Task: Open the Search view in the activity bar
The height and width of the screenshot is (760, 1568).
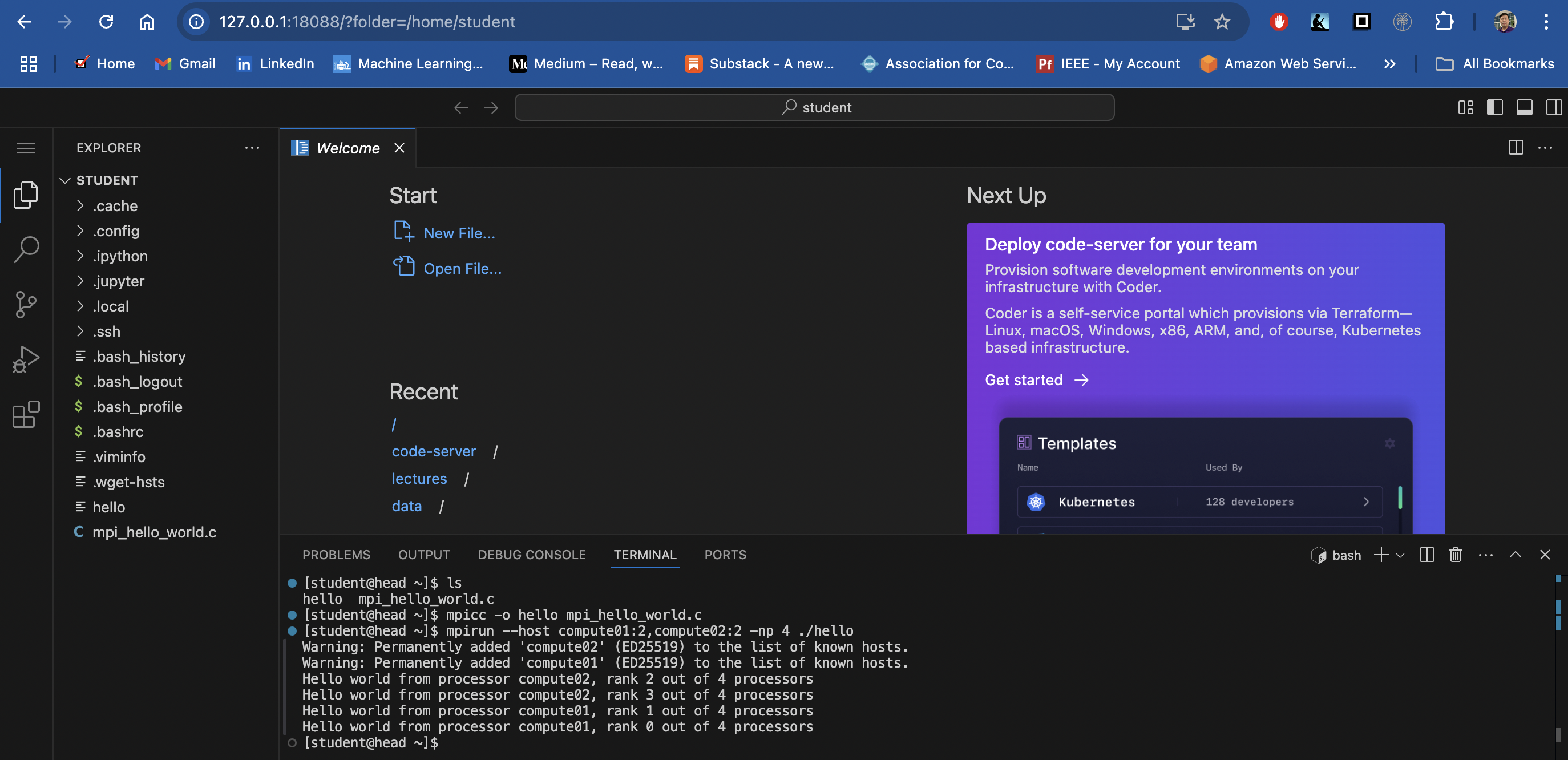Action: pyautogui.click(x=26, y=249)
